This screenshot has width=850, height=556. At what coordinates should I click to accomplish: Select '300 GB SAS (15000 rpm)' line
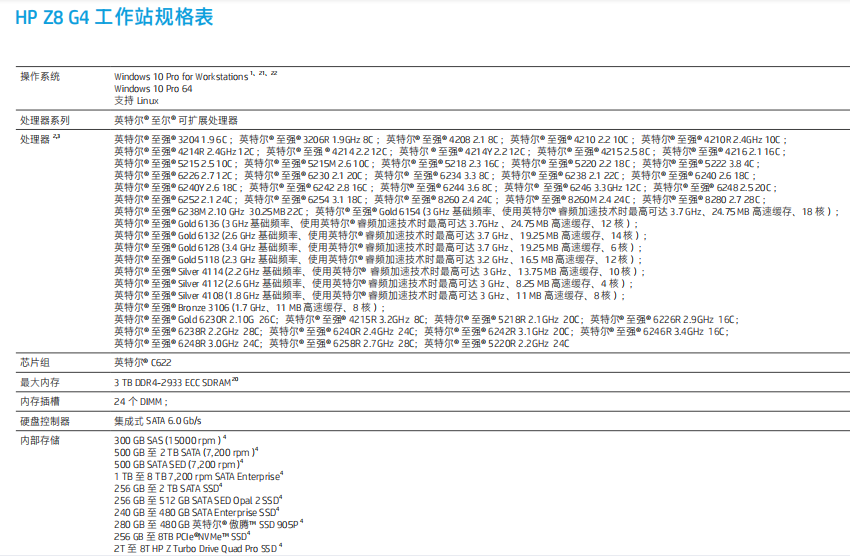170,440
